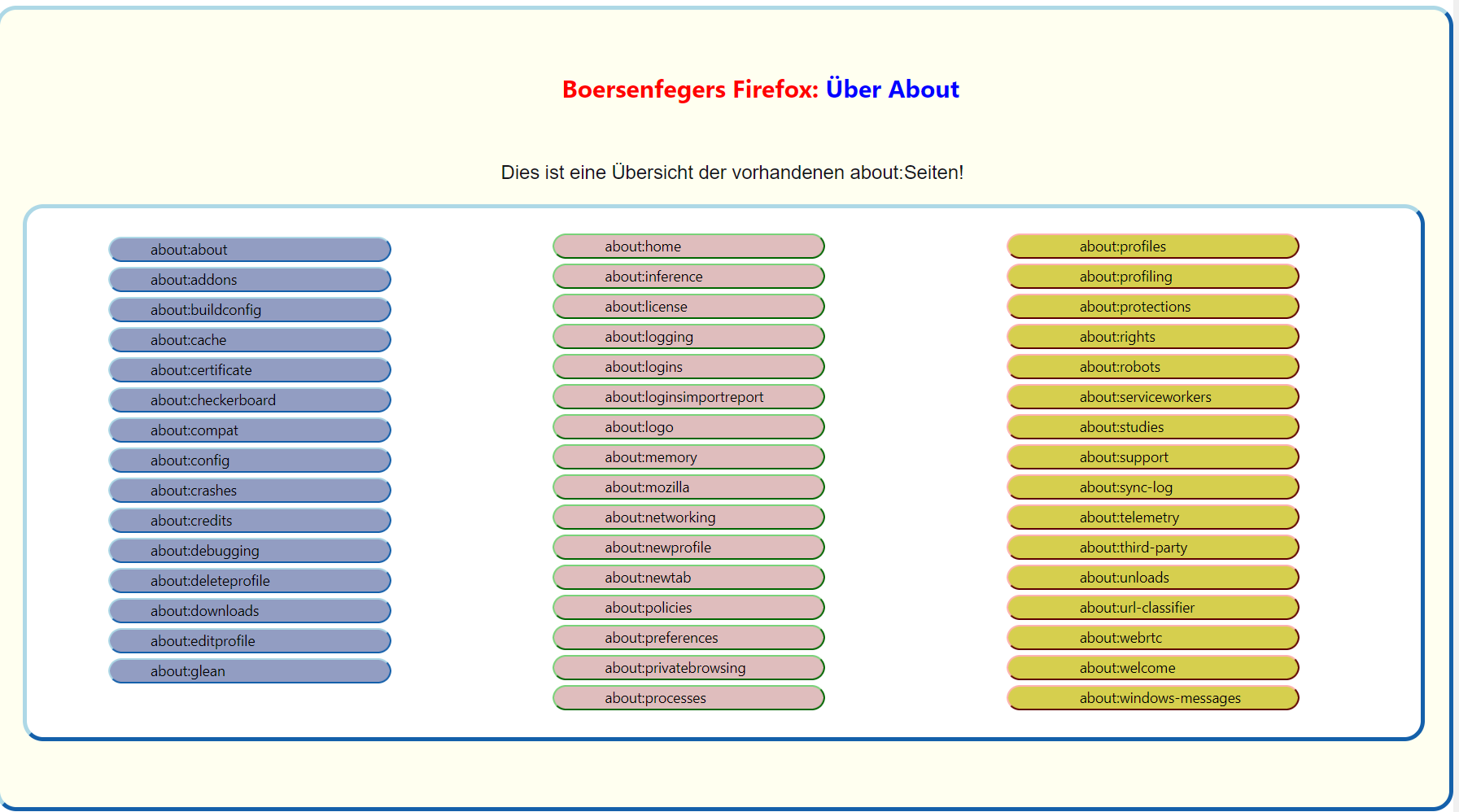Image resolution: width=1459 pixels, height=812 pixels.
Task: Launch the about:config page
Action: click(250, 461)
